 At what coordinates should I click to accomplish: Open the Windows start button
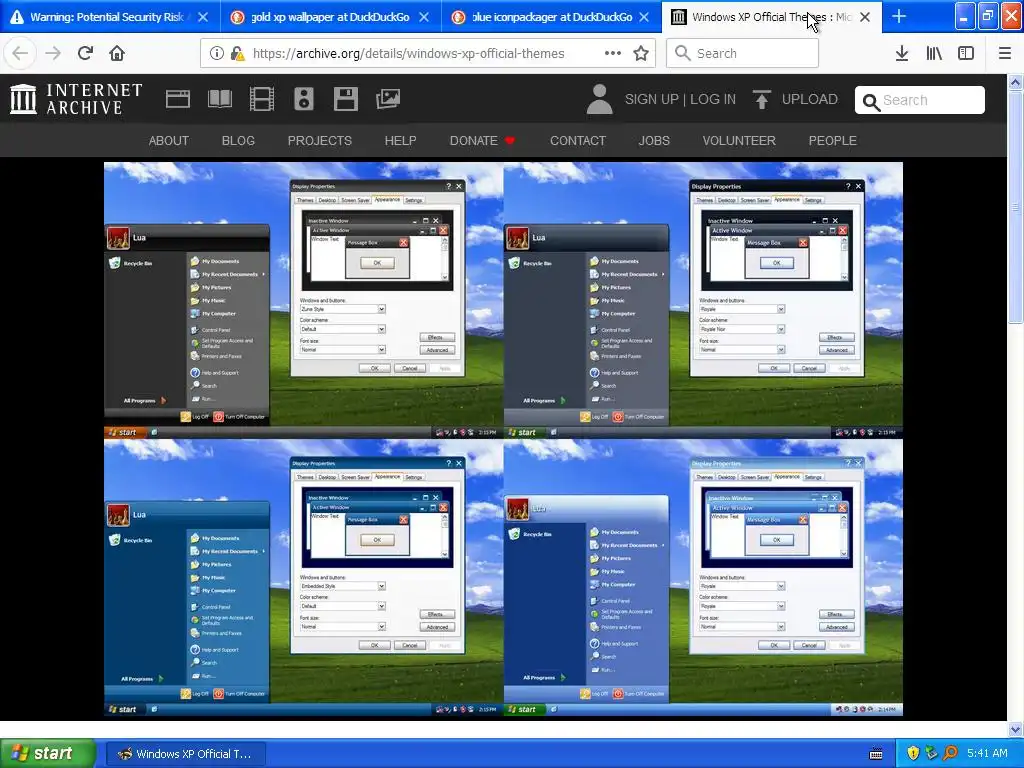[x=48, y=754]
